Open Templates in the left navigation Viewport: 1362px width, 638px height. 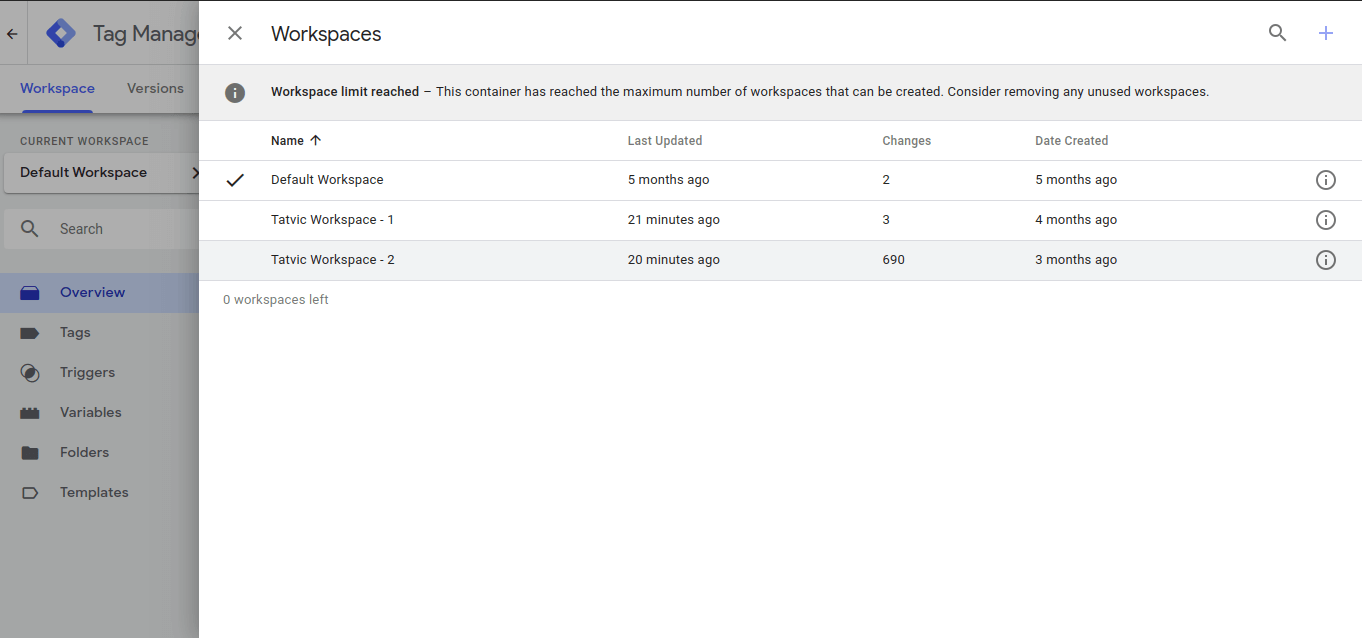point(100,493)
